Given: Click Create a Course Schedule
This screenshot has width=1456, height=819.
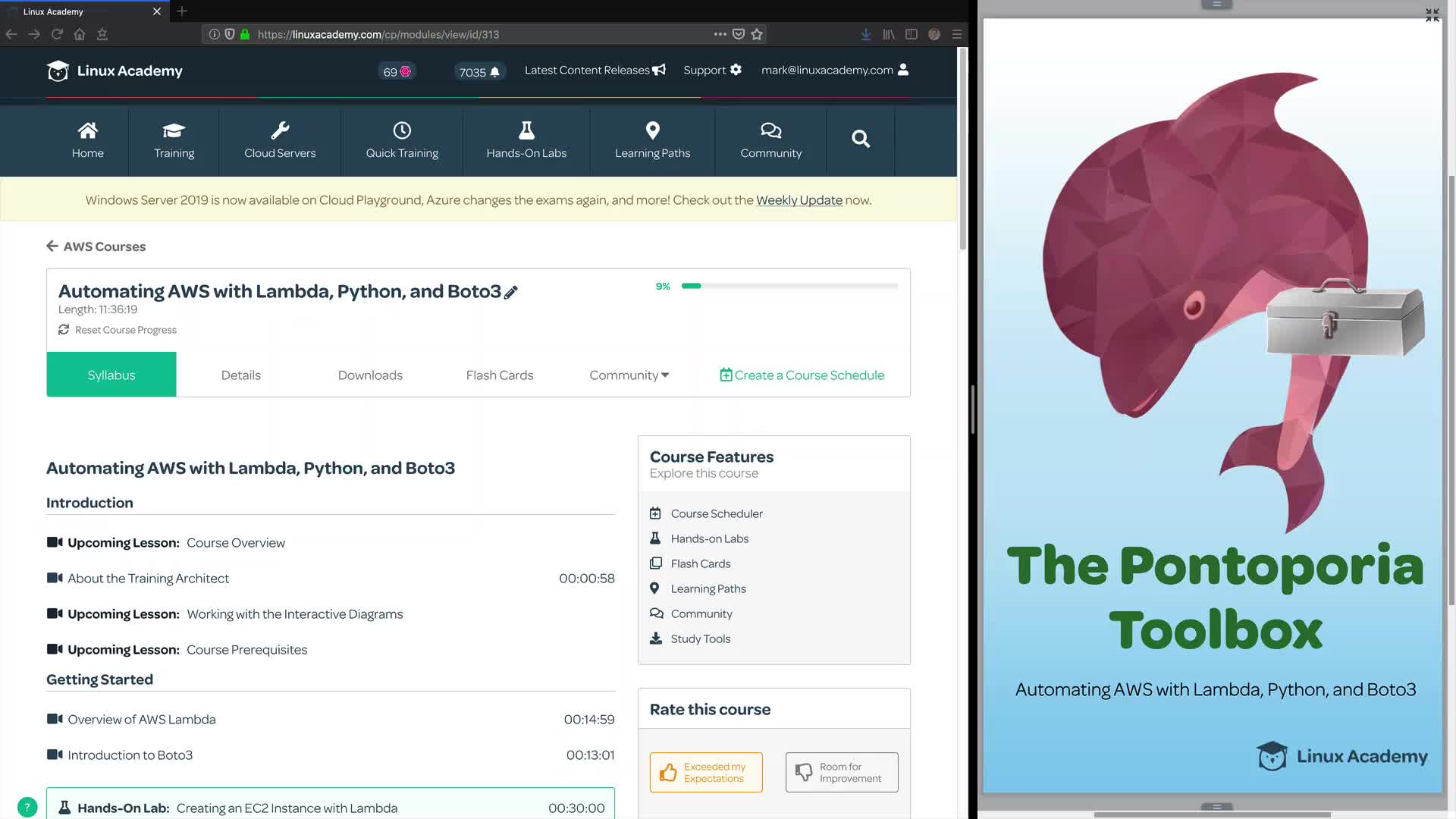Looking at the screenshot, I should pos(802,375).
